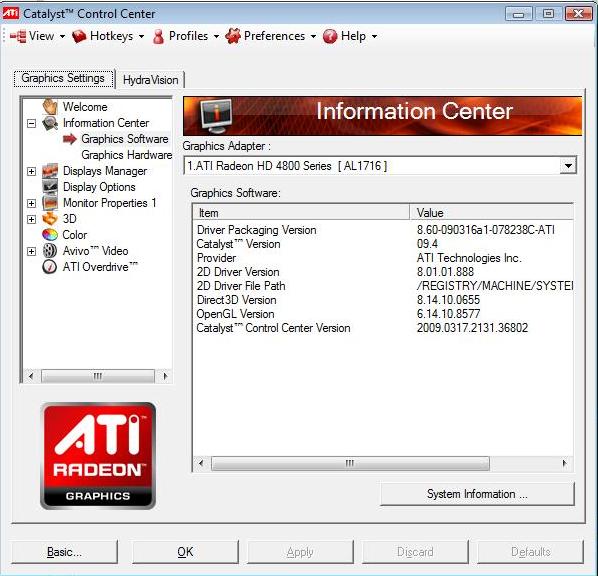Open the Preferences menu
Image resolution: width=598 pixels, height=576 pixels.
(x=274, y=36)
